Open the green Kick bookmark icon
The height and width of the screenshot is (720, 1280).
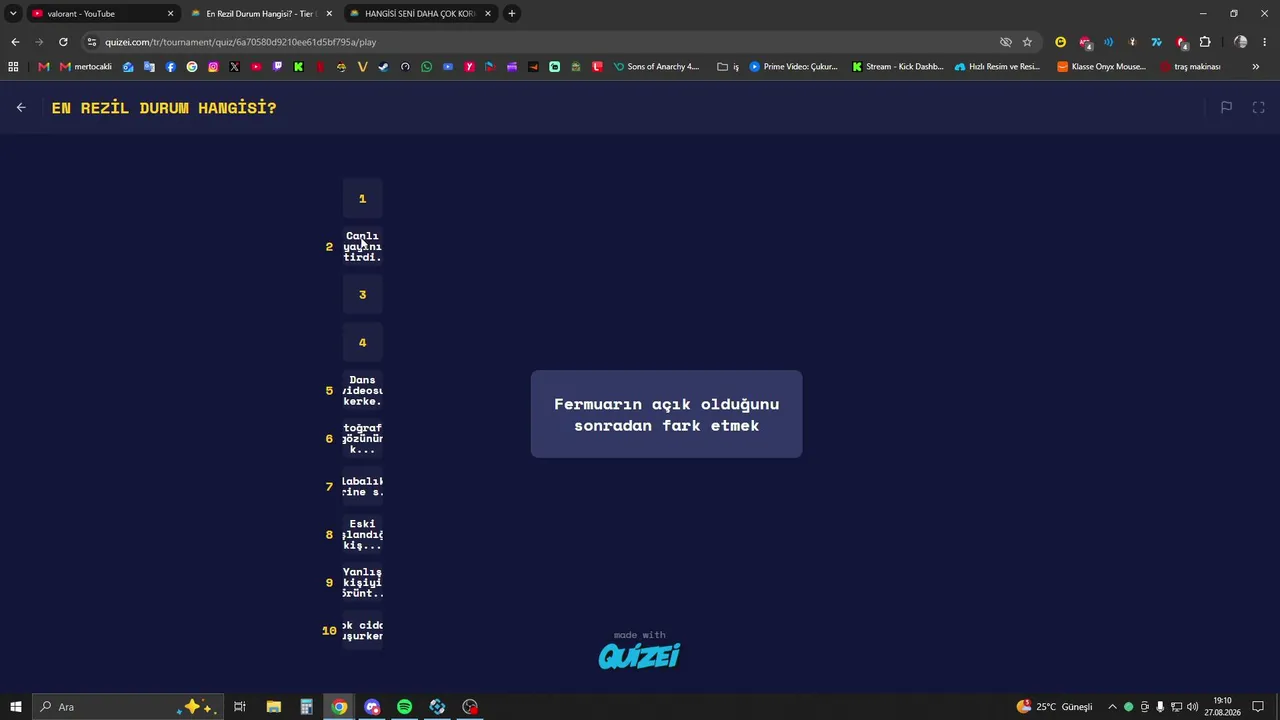tap(298, 67)
